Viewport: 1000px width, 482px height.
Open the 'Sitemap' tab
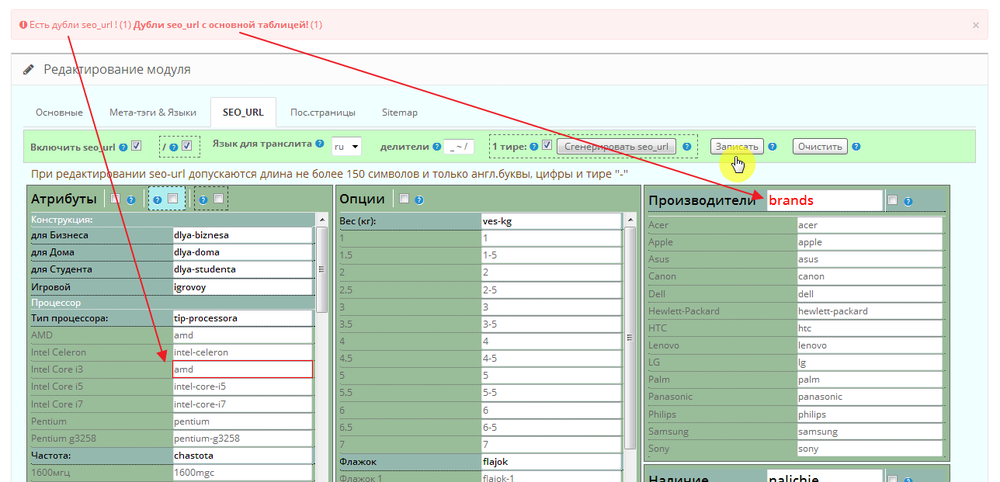398,113
